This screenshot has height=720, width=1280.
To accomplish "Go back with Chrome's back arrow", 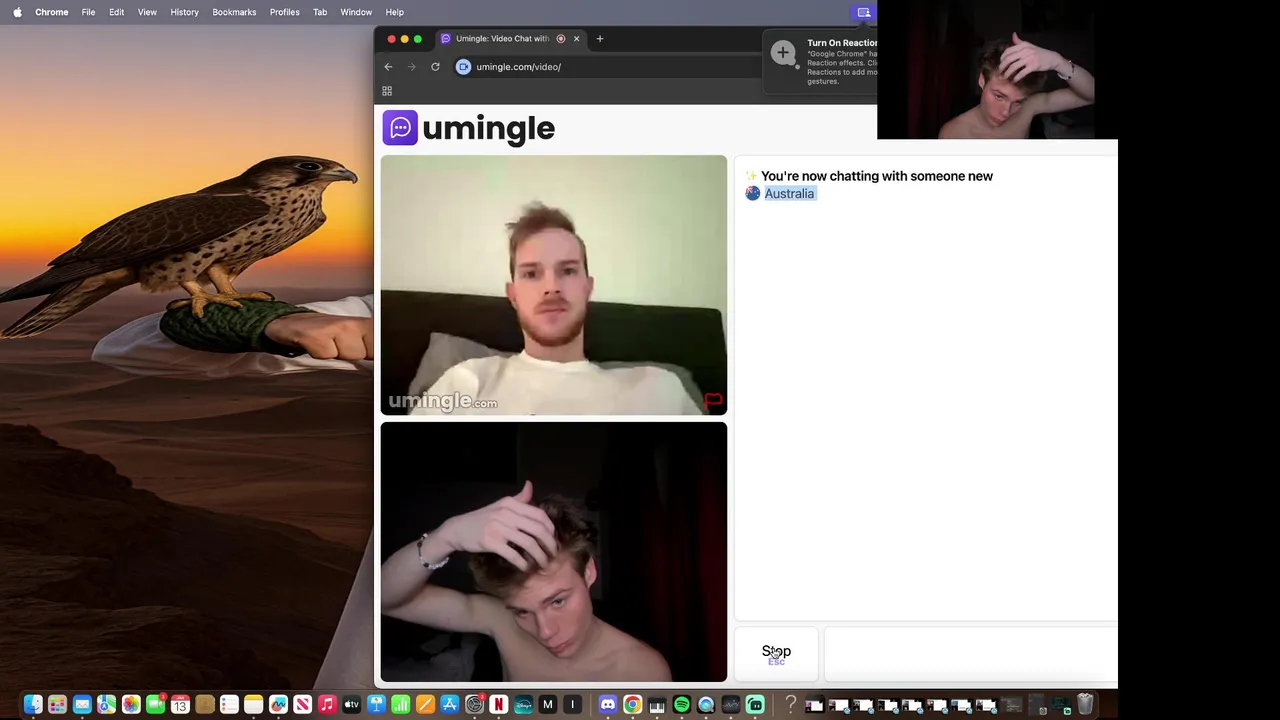I will point(388,67).
